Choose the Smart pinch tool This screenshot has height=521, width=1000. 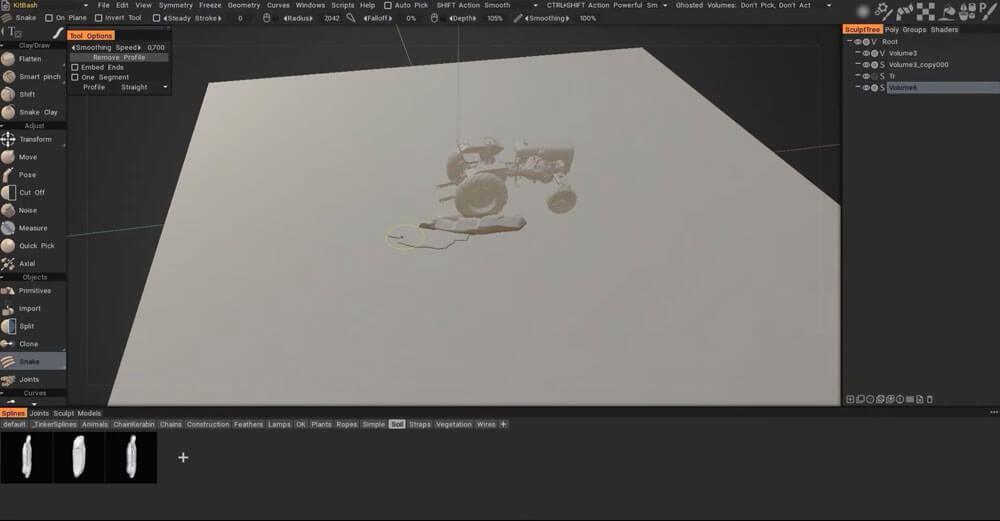[x=36, y=77]
